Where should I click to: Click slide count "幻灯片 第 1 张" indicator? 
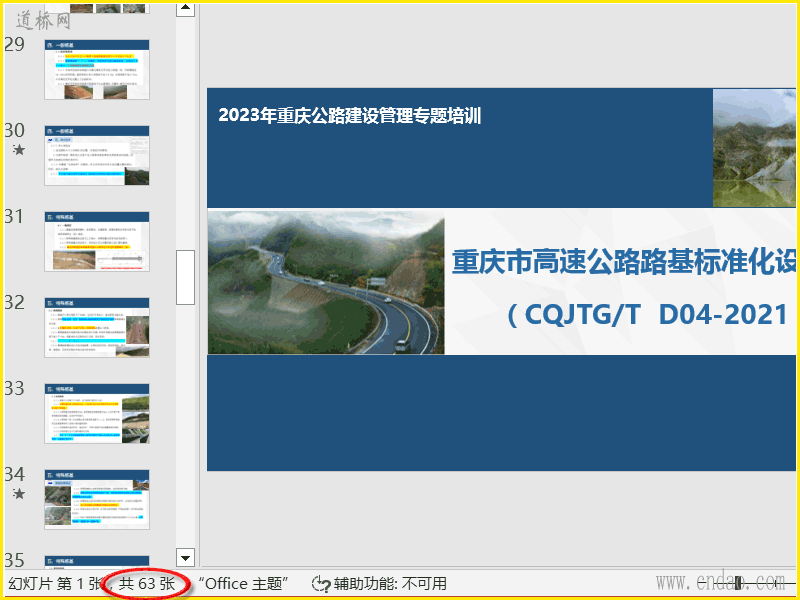(x=56, y=583)
